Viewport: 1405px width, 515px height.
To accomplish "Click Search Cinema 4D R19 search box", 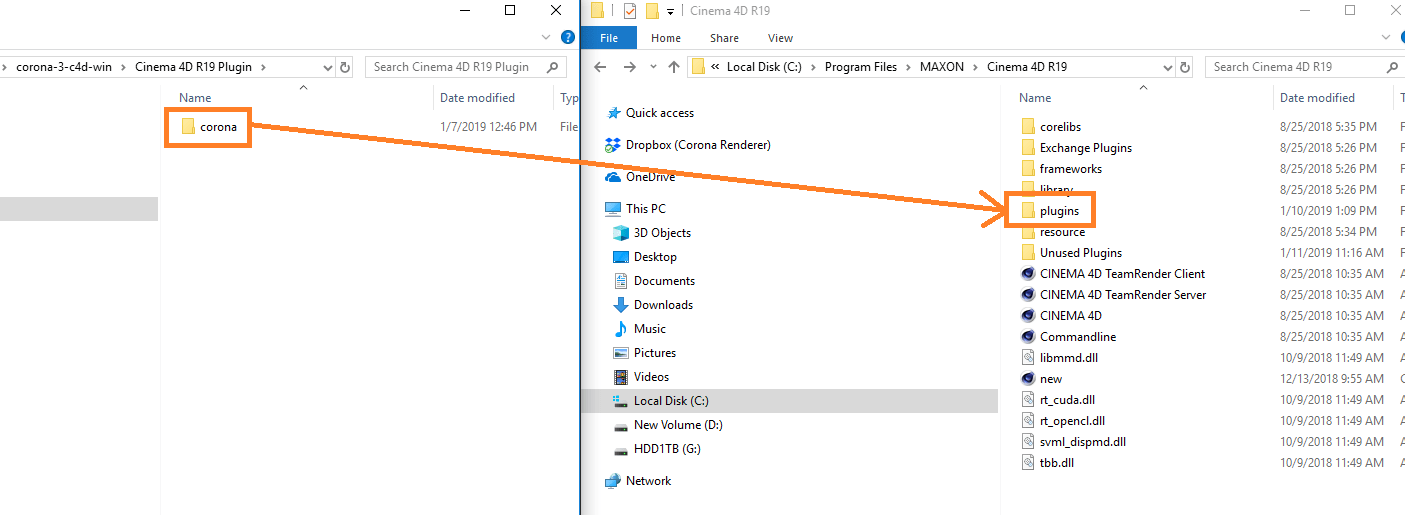I will tap(1305, 67).
